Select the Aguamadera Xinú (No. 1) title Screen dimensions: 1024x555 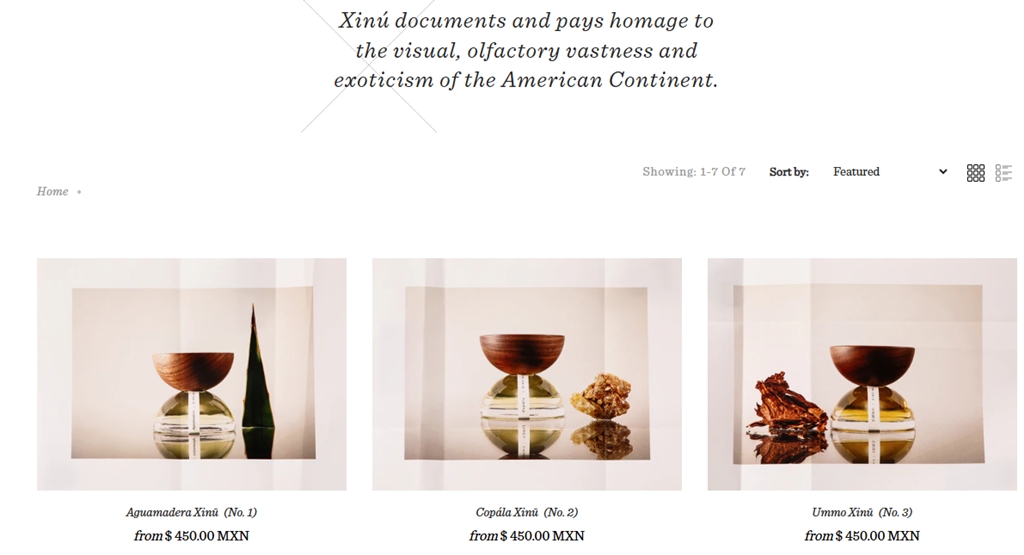[x=191, y=513]
